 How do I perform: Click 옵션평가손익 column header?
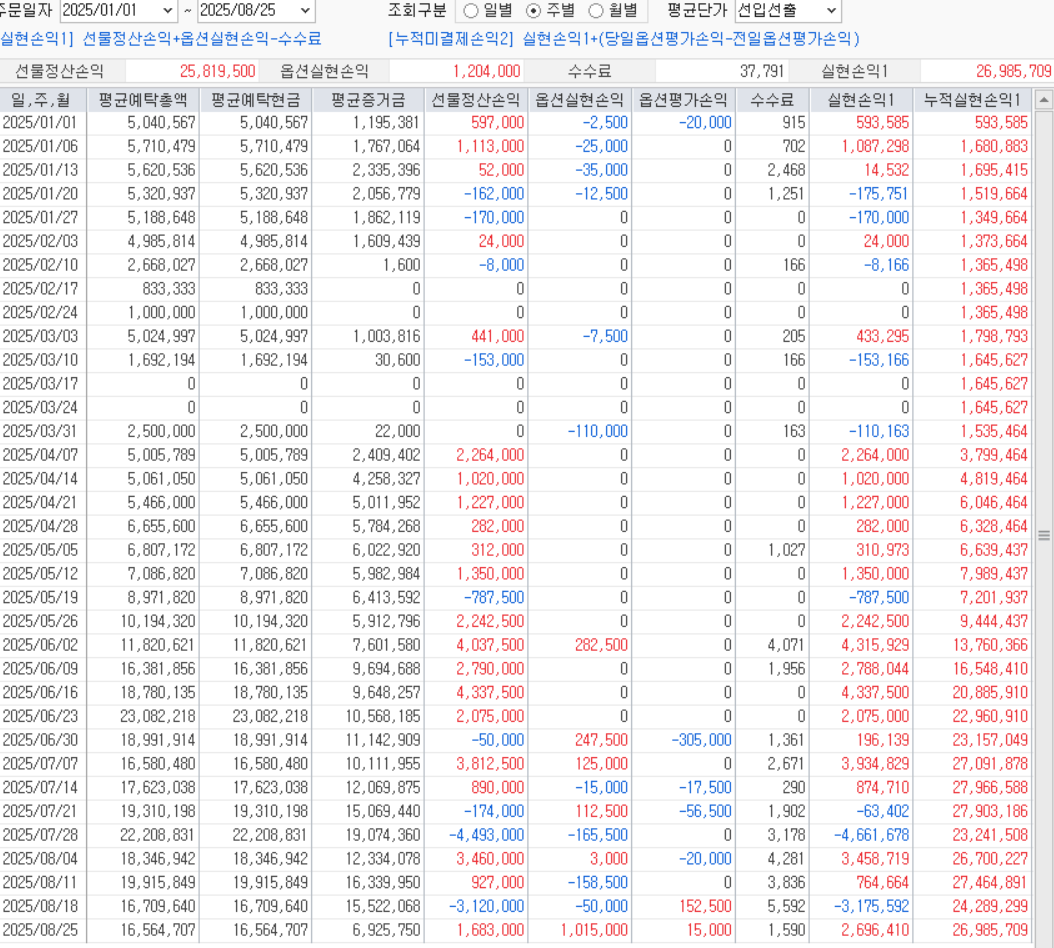[684, 100]
